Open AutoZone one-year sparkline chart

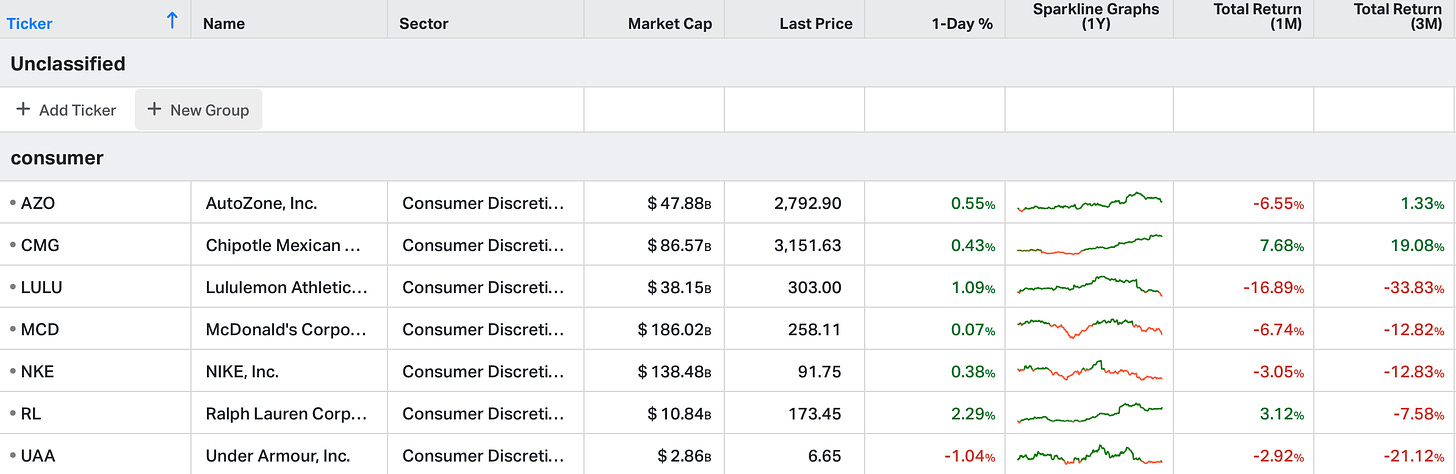pyautogui.click(x=1089, y=203)
